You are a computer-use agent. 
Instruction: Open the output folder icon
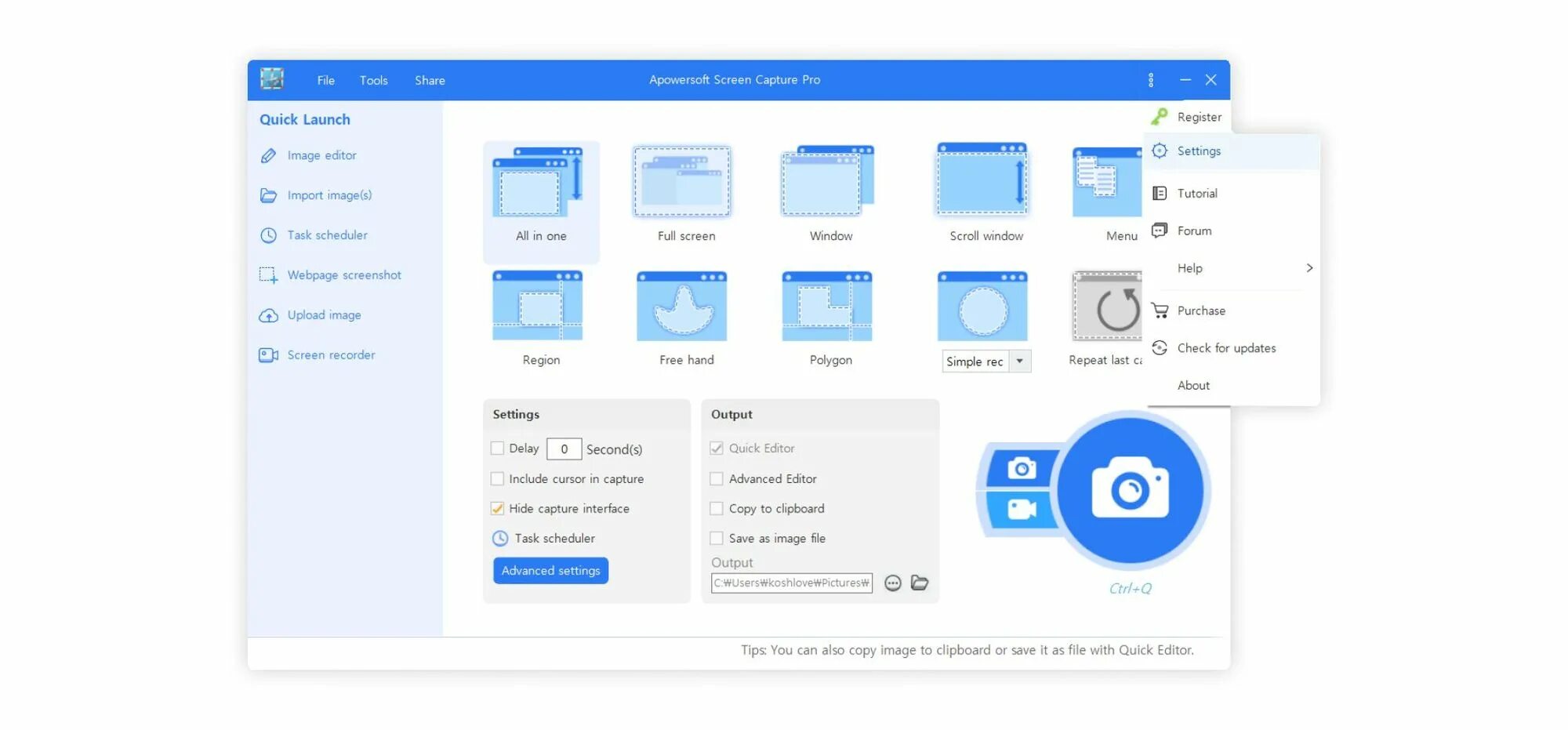click(920, 583)
